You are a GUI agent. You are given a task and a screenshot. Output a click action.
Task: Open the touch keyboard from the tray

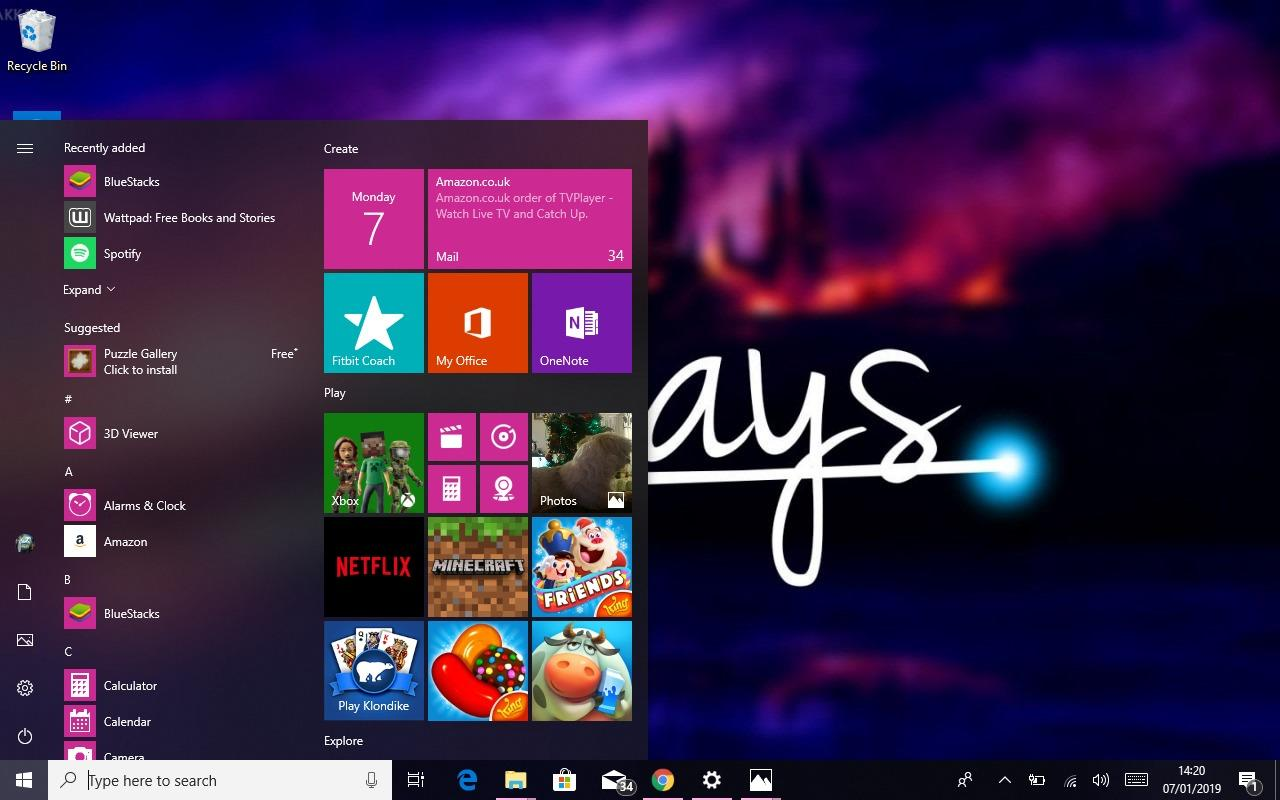[x=1136, y=780]
